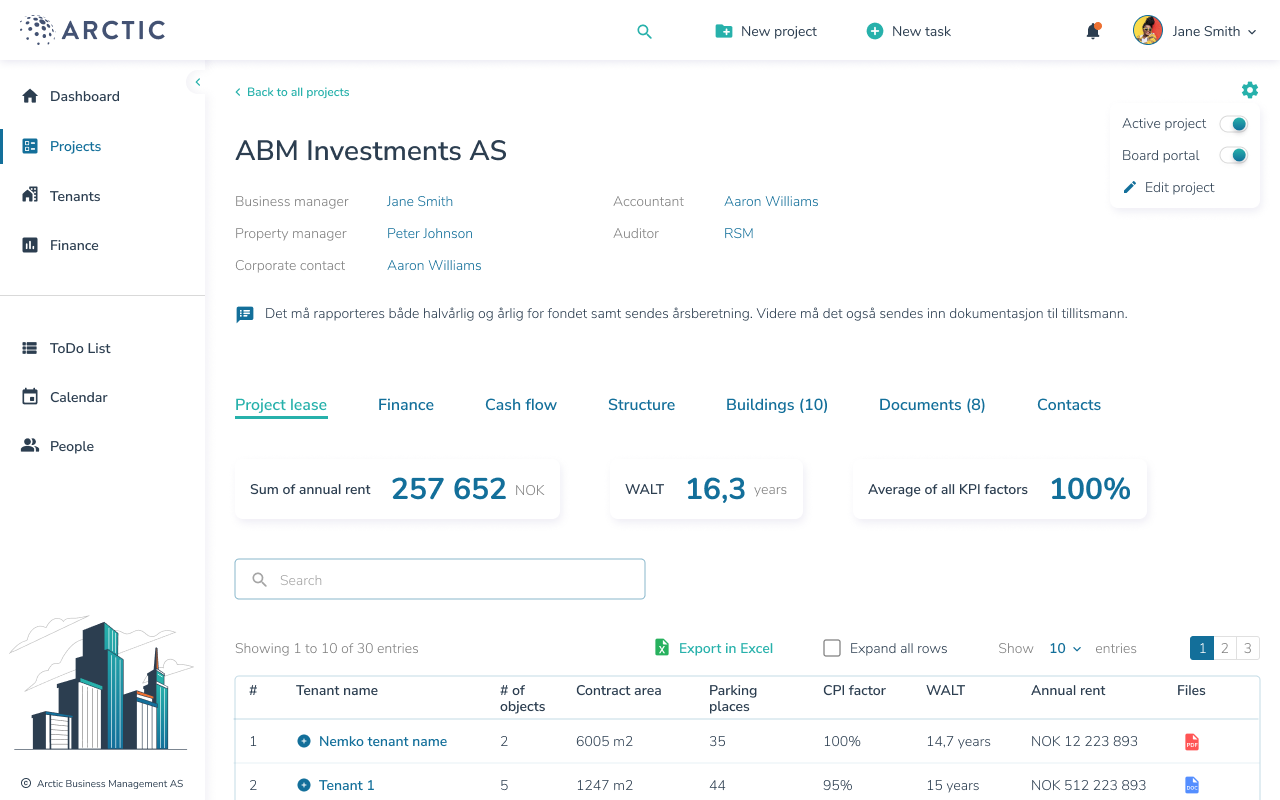Disable the Board portal switch
Viewport: 1280px width, 800px height.
(1233, 156)
